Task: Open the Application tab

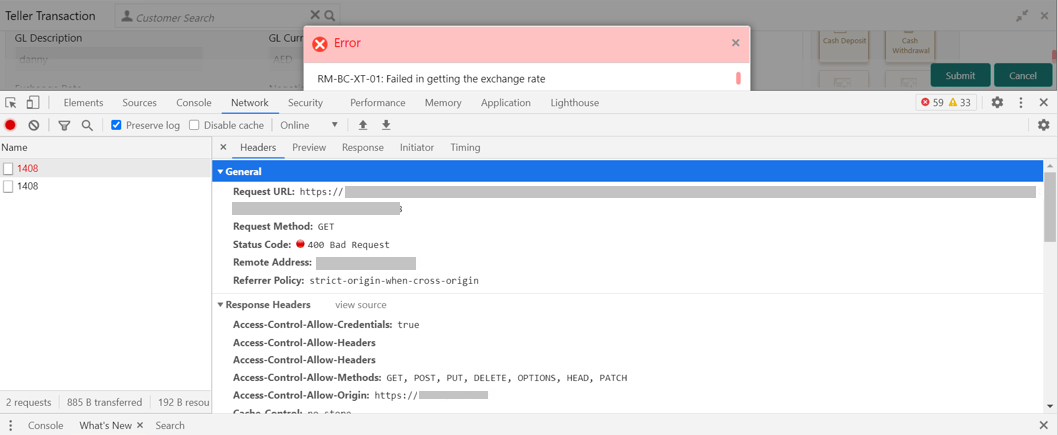Action: click(505, 103)
